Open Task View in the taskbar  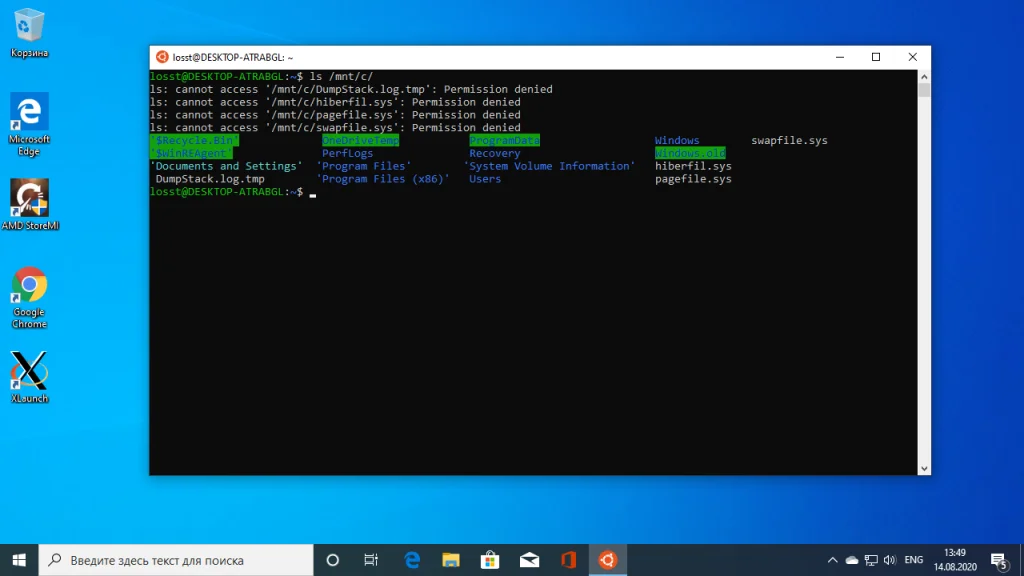[371, 560]
